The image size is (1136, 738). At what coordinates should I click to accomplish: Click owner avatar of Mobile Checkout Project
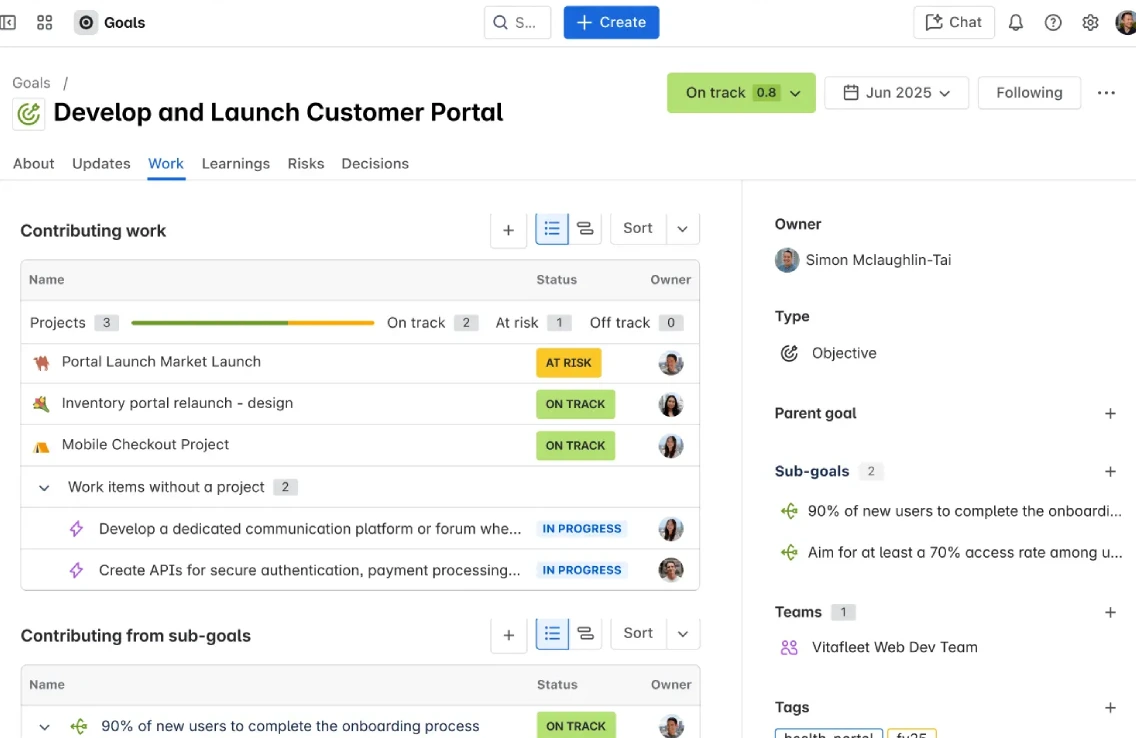tap(671, 445)
